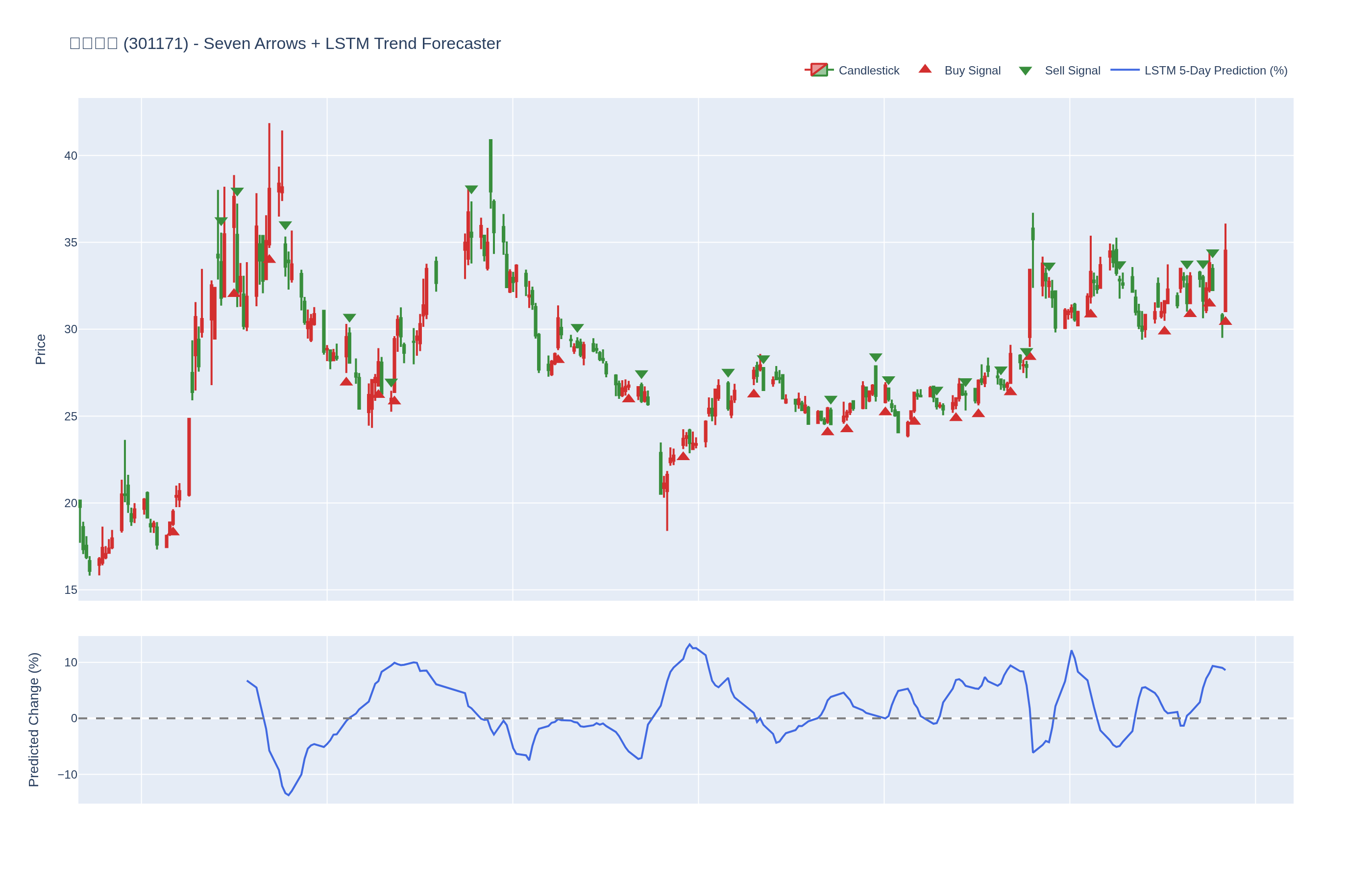Click the rightmost buy signal marker on chart
This screenshot has width=1372, height=882.
coord(1225,321)
